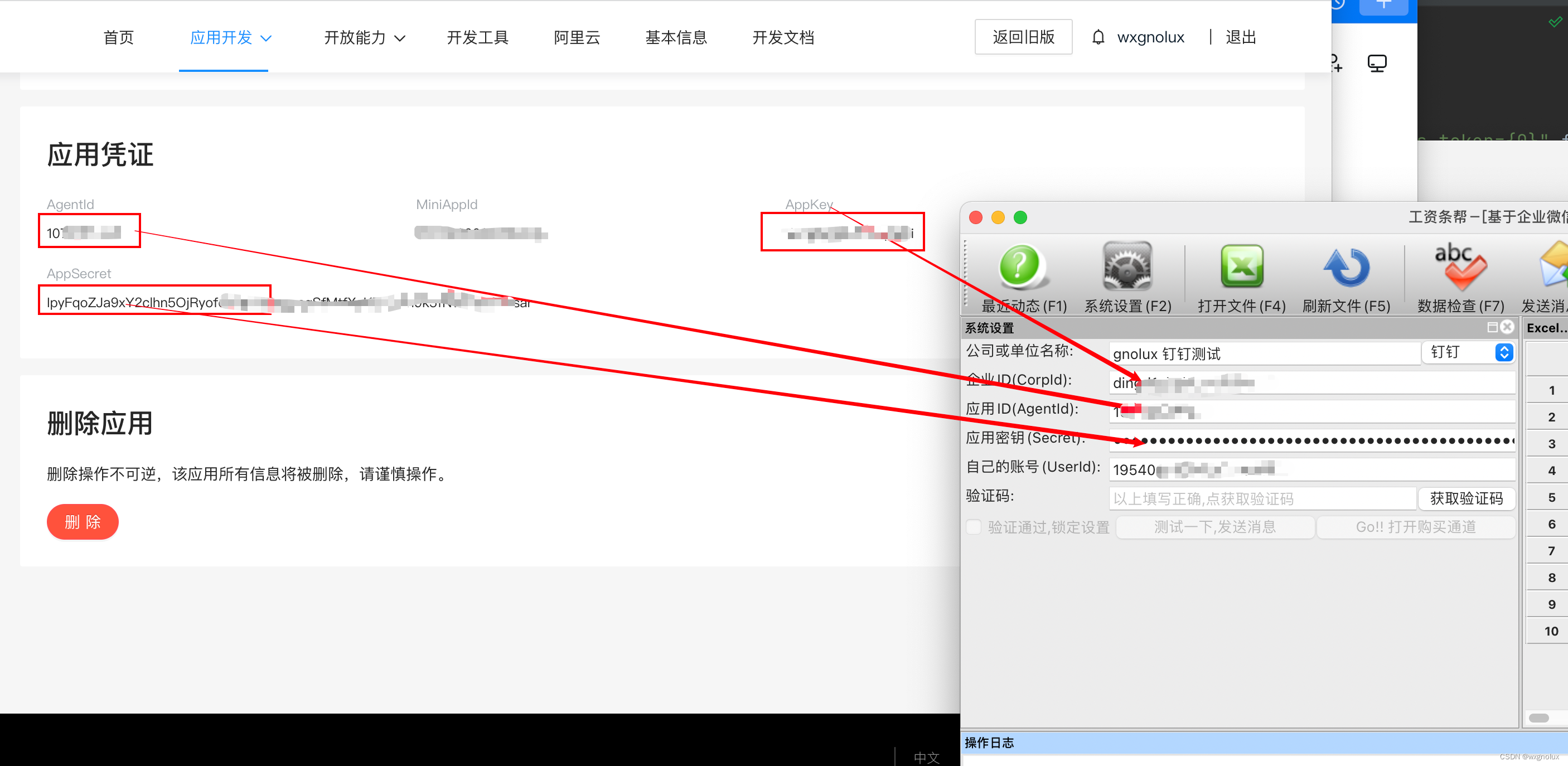Check 验证通过,锁定设置 checkbox
This screenshot has height=766, width=1568.
pos(974,527)
